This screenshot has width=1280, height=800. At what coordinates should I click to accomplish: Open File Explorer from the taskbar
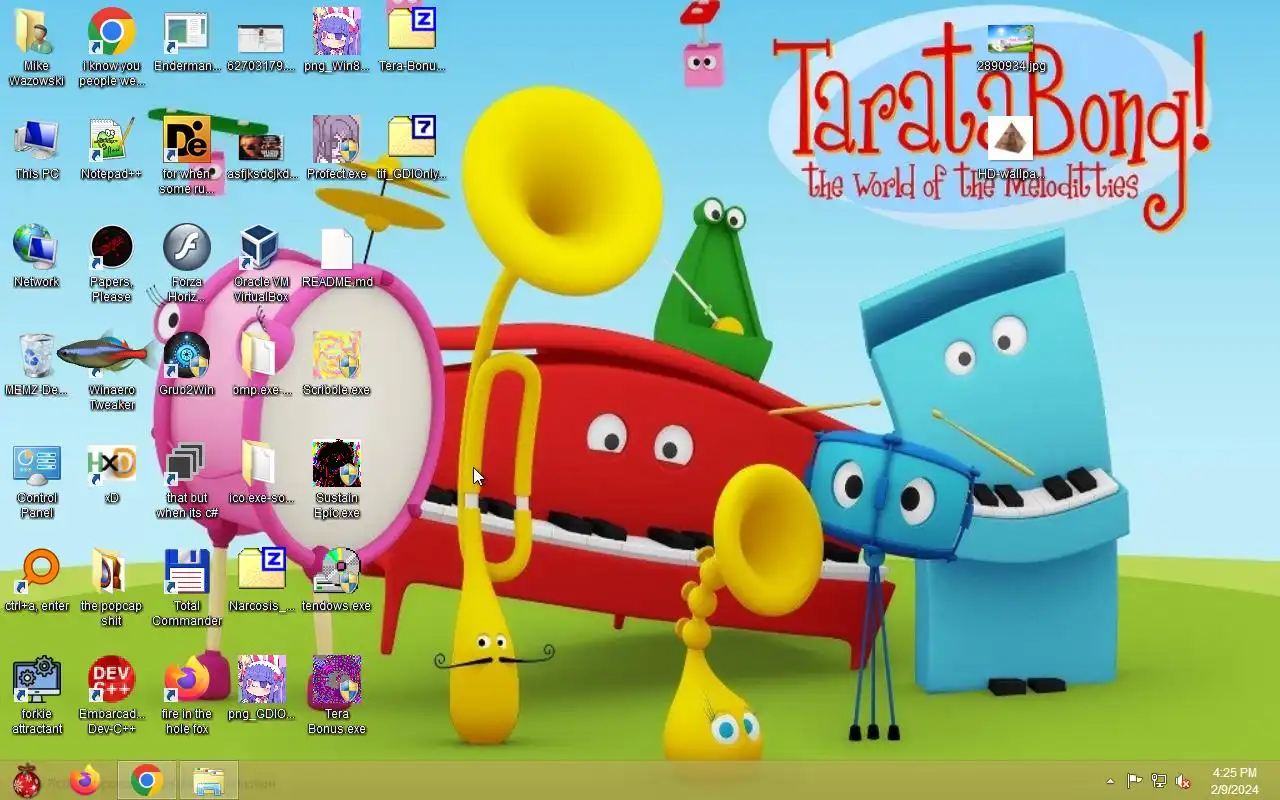coord(208,781)
